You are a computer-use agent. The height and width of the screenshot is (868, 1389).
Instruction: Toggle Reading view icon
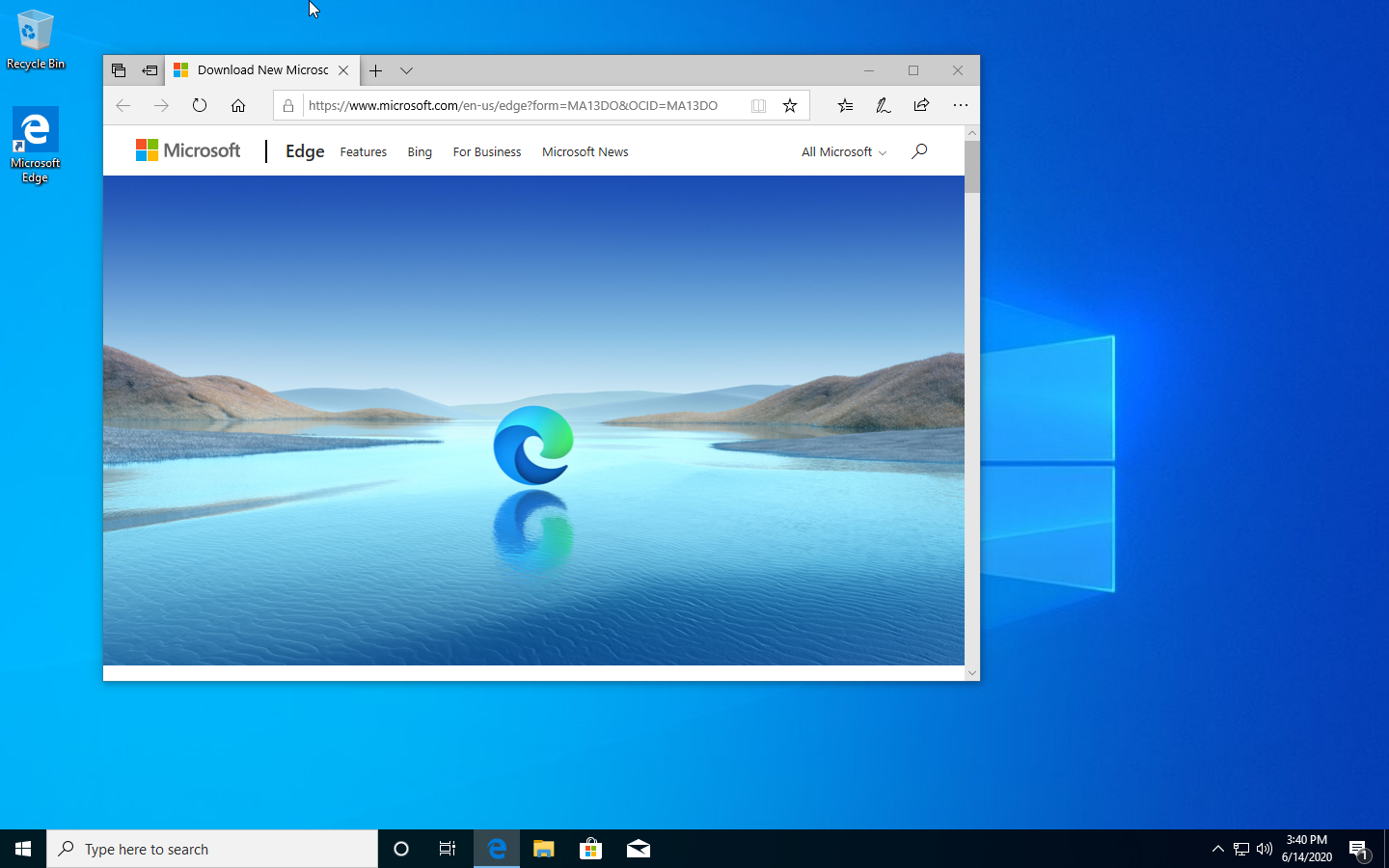click(759, 106)
